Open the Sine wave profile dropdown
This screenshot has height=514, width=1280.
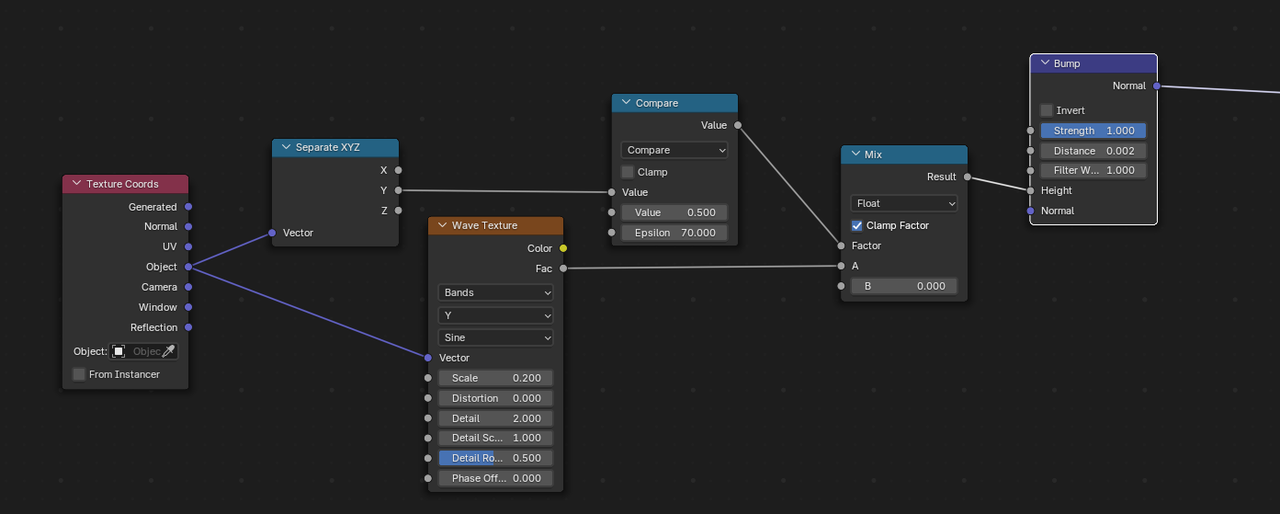pos(495,338)
